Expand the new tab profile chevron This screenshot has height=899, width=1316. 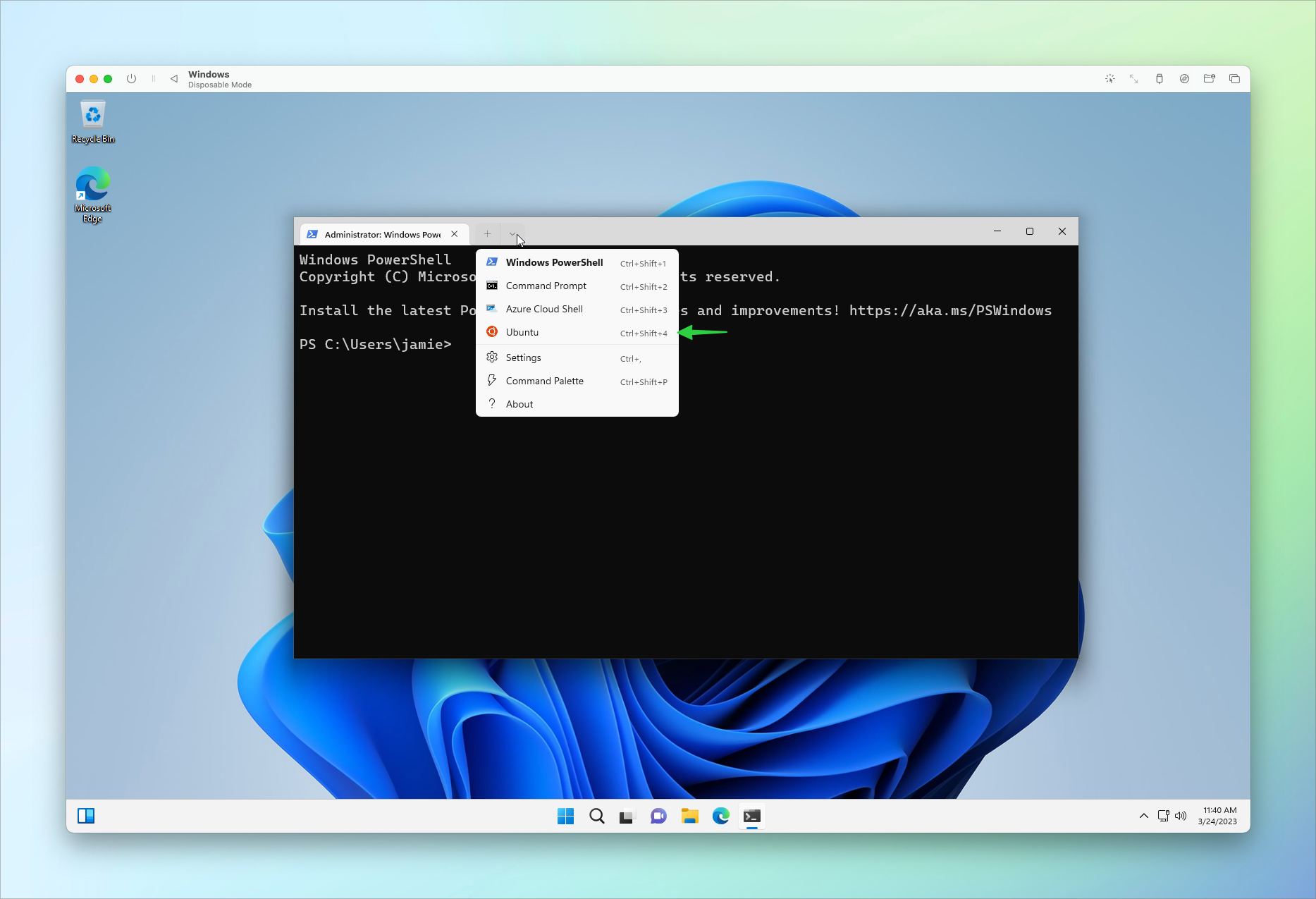pyautogui.click(x=512, y=233)
